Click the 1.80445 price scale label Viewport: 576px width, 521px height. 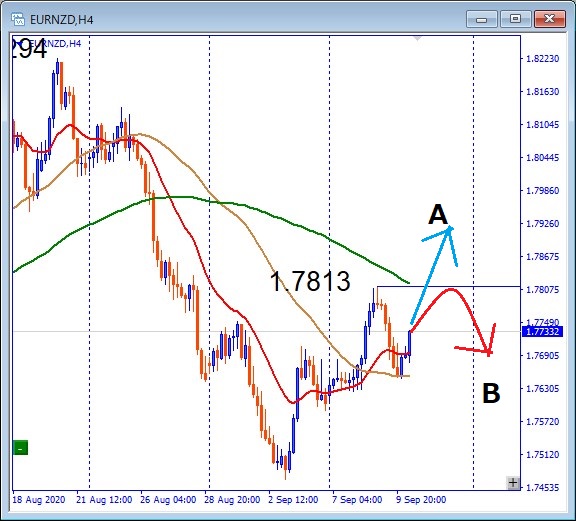(x=543, y=158)
